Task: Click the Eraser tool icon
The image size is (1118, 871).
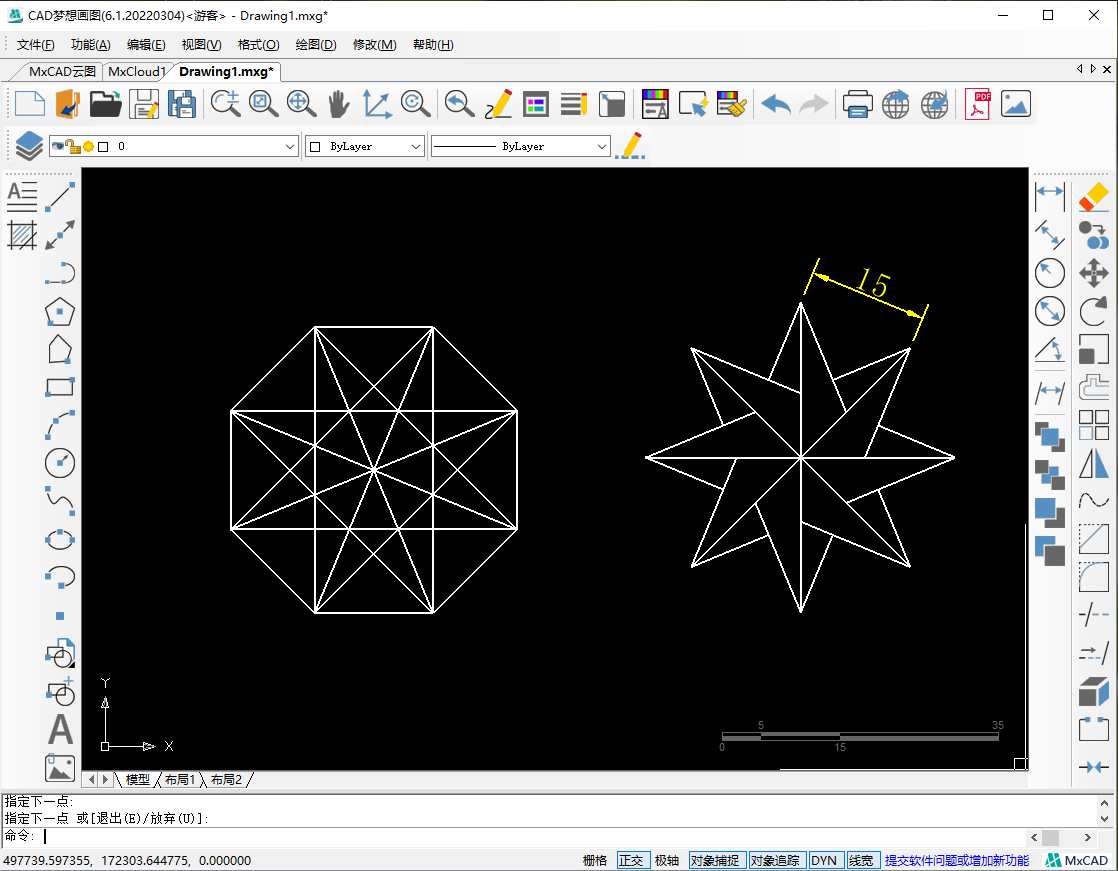Action: point(1094,197)
